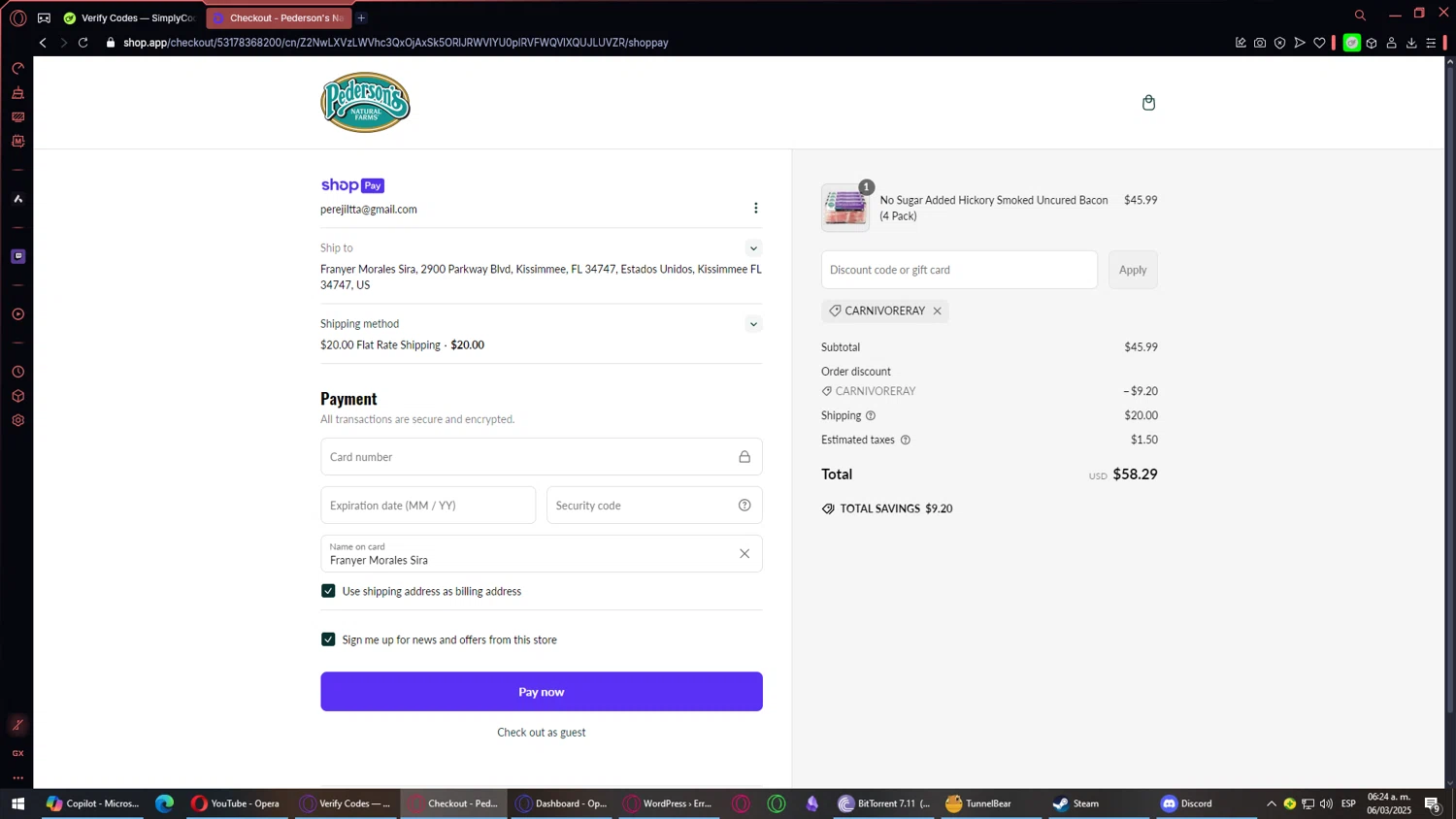Click the ESP language indicator
The width and height of the screenshot is (1456, 819).
click(1348, 803)
